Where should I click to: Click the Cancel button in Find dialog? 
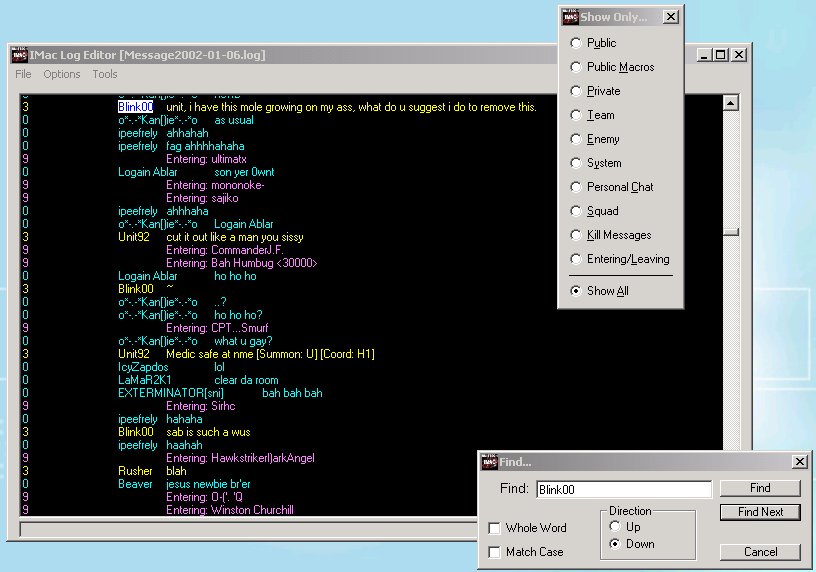pyautogui.click(x=760, y=552)
